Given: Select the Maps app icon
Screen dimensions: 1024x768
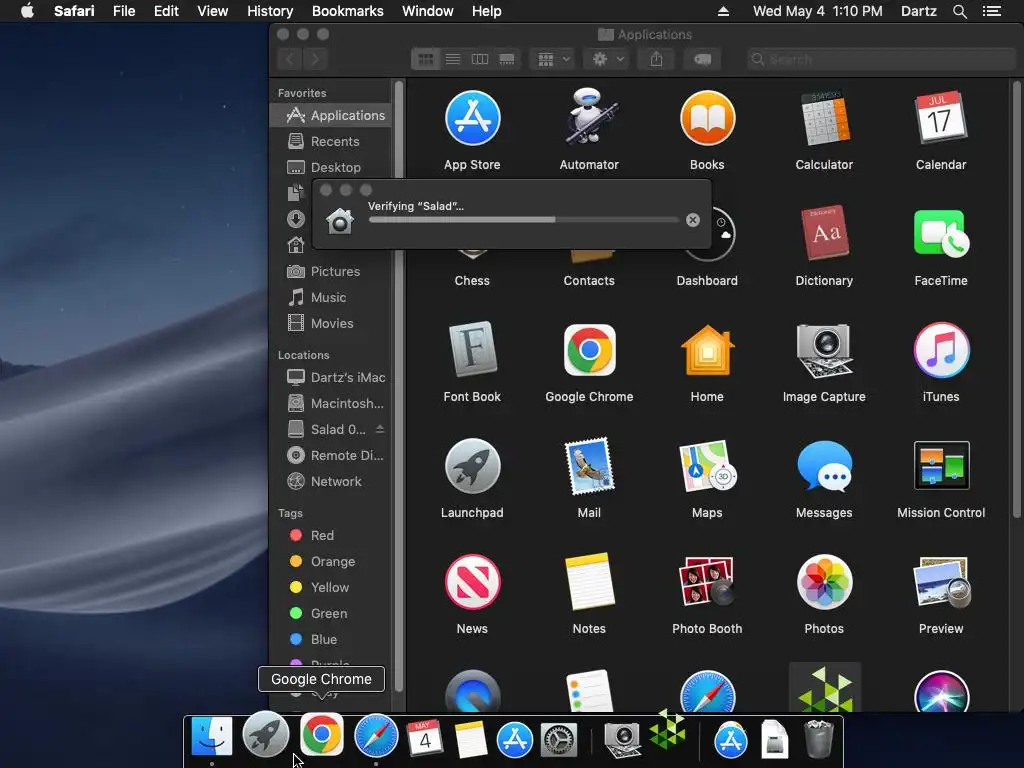Looking at the screenshot, I should coord(707,466).
